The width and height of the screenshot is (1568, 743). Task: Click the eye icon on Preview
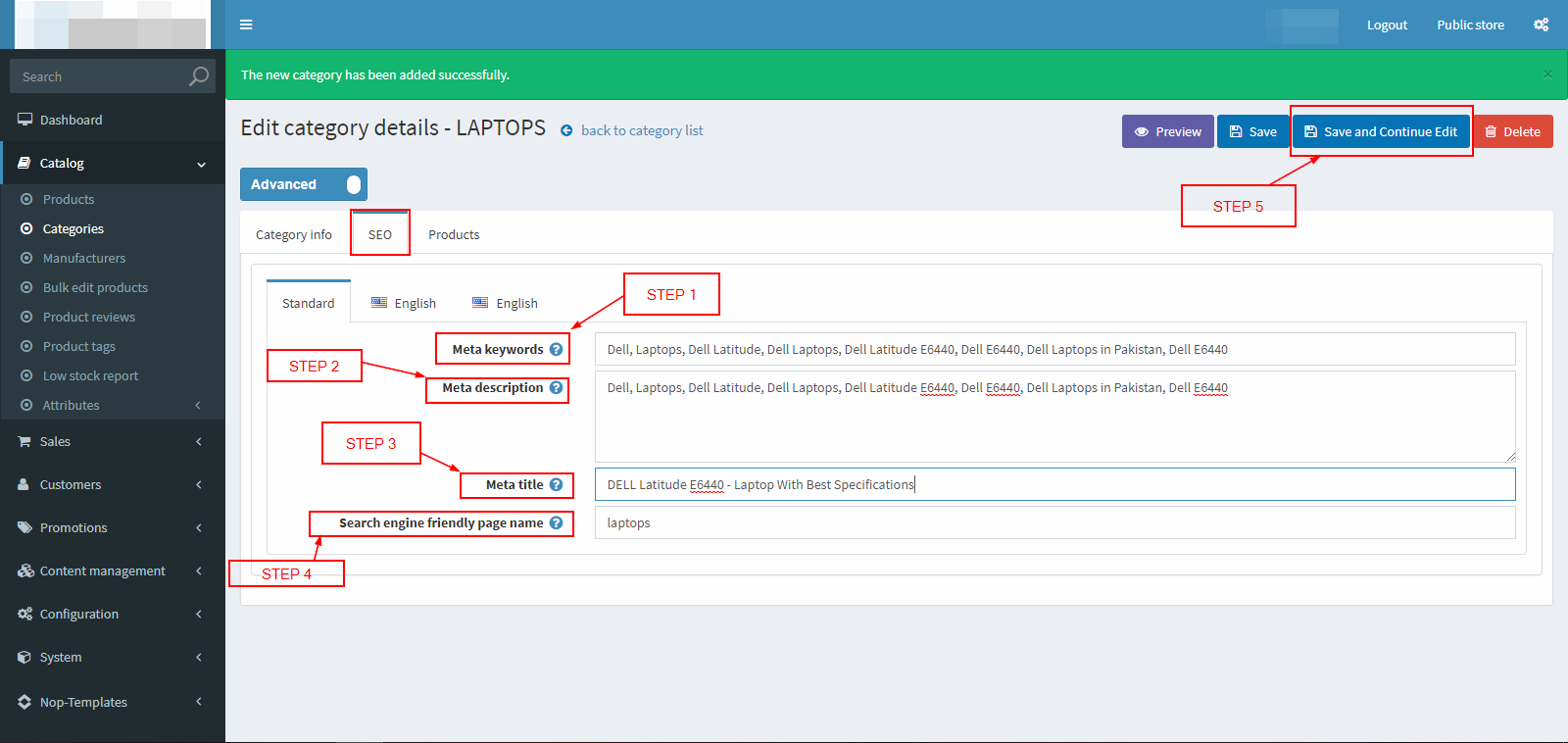[1142, 131]
